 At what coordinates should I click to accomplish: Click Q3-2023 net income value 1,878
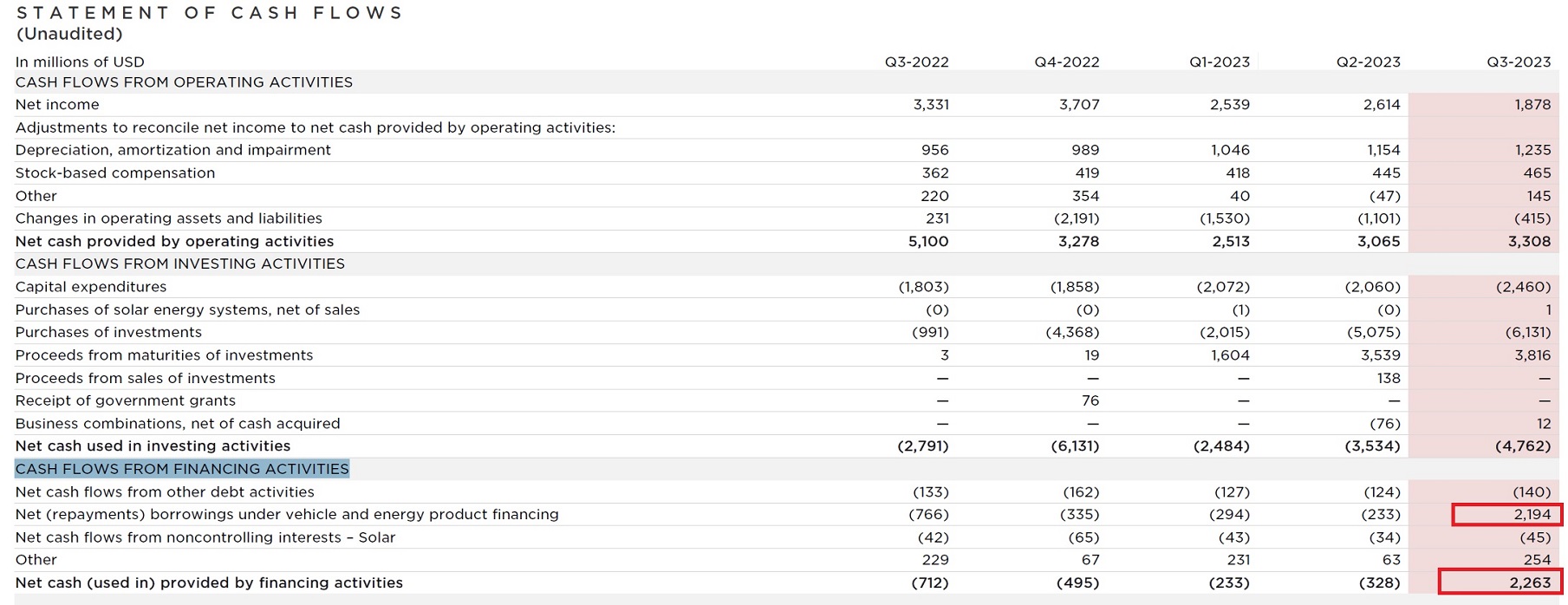(x=1532, y=105)
